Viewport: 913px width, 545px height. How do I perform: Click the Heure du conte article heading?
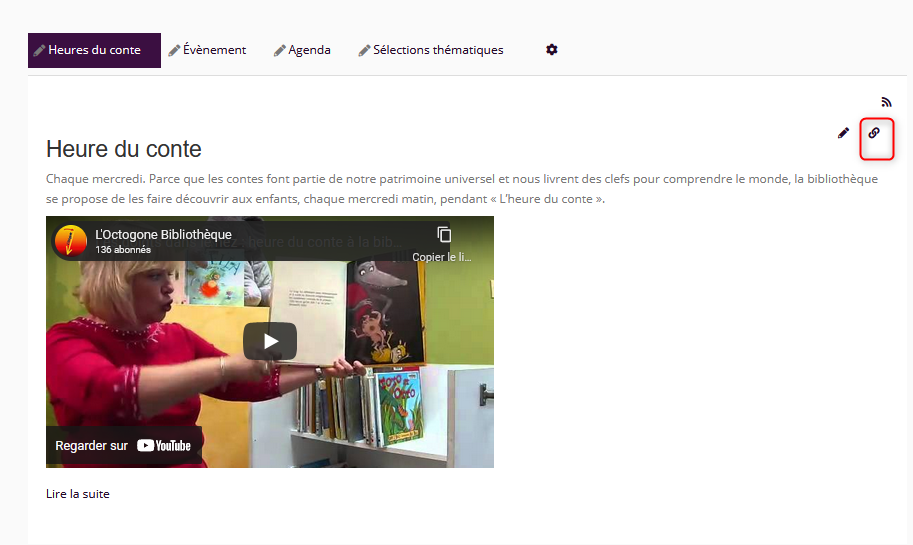pos(123,149)
